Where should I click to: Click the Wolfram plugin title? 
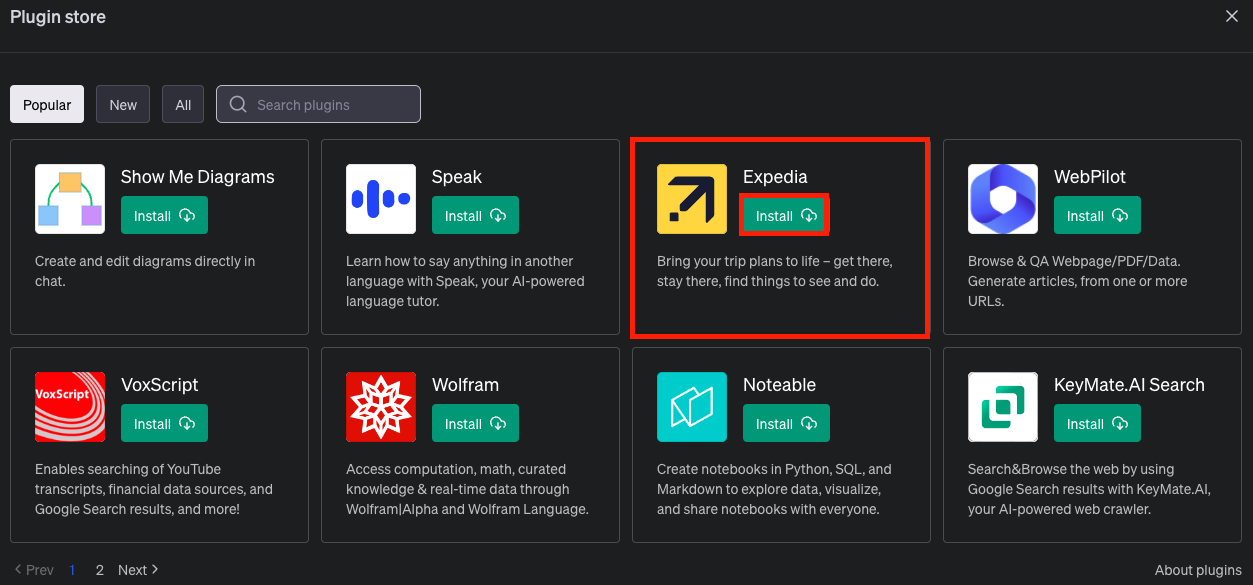[x=465, y=385]
